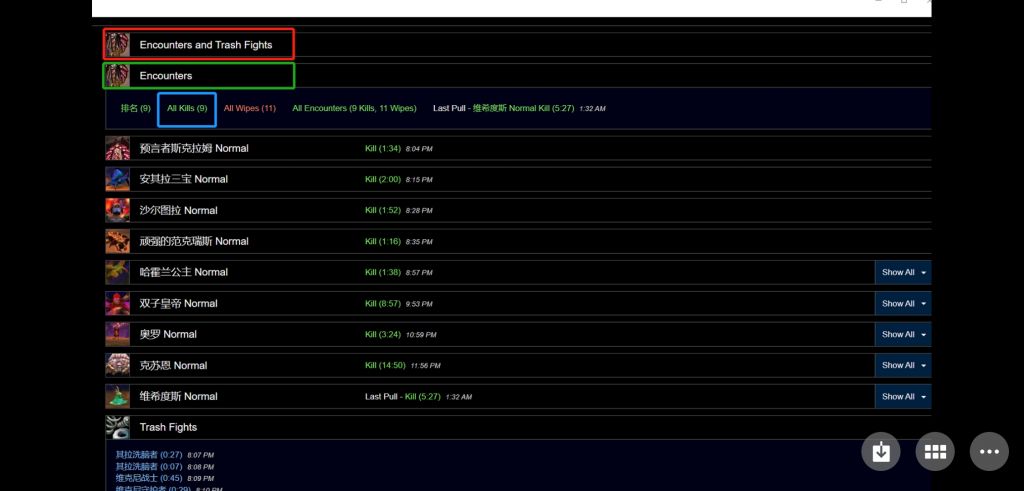The image size is (1024, 491).
Task: Click the 维希度斯 boss portrait icon
Action: [118, 396]
